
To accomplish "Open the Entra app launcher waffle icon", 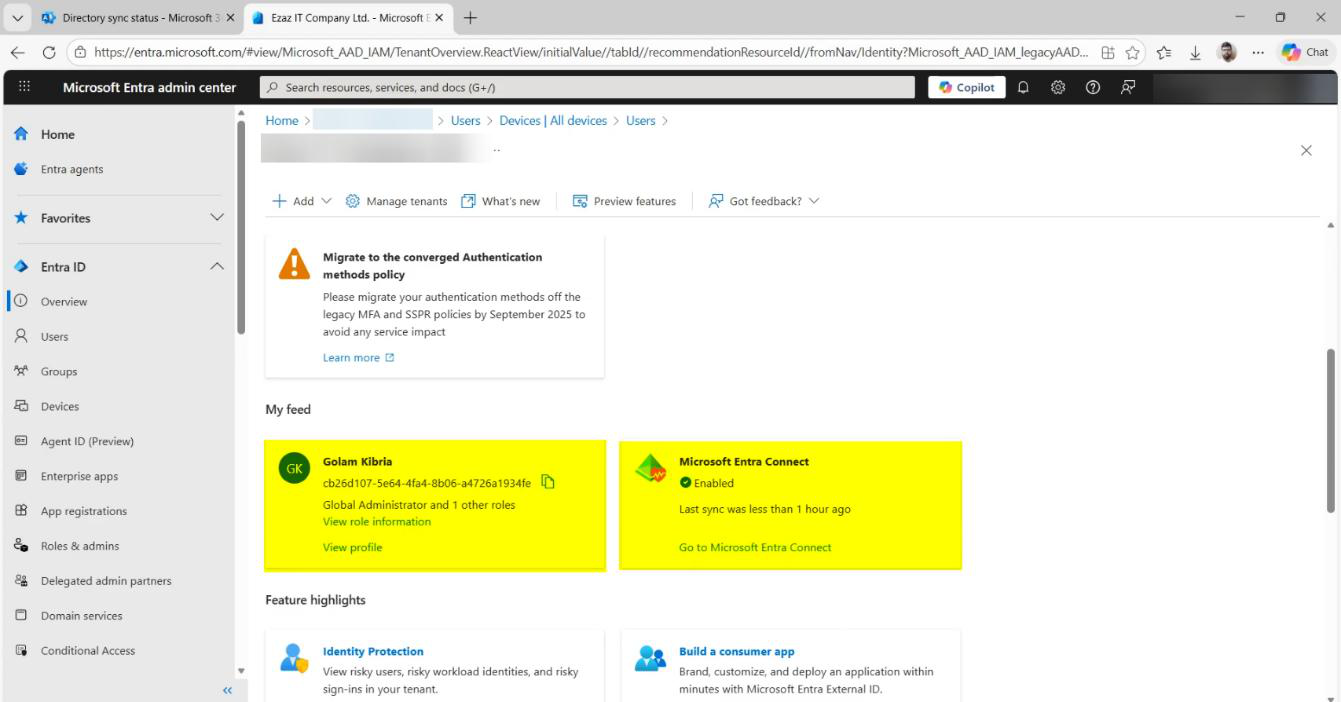I will [x=24, y=87].
